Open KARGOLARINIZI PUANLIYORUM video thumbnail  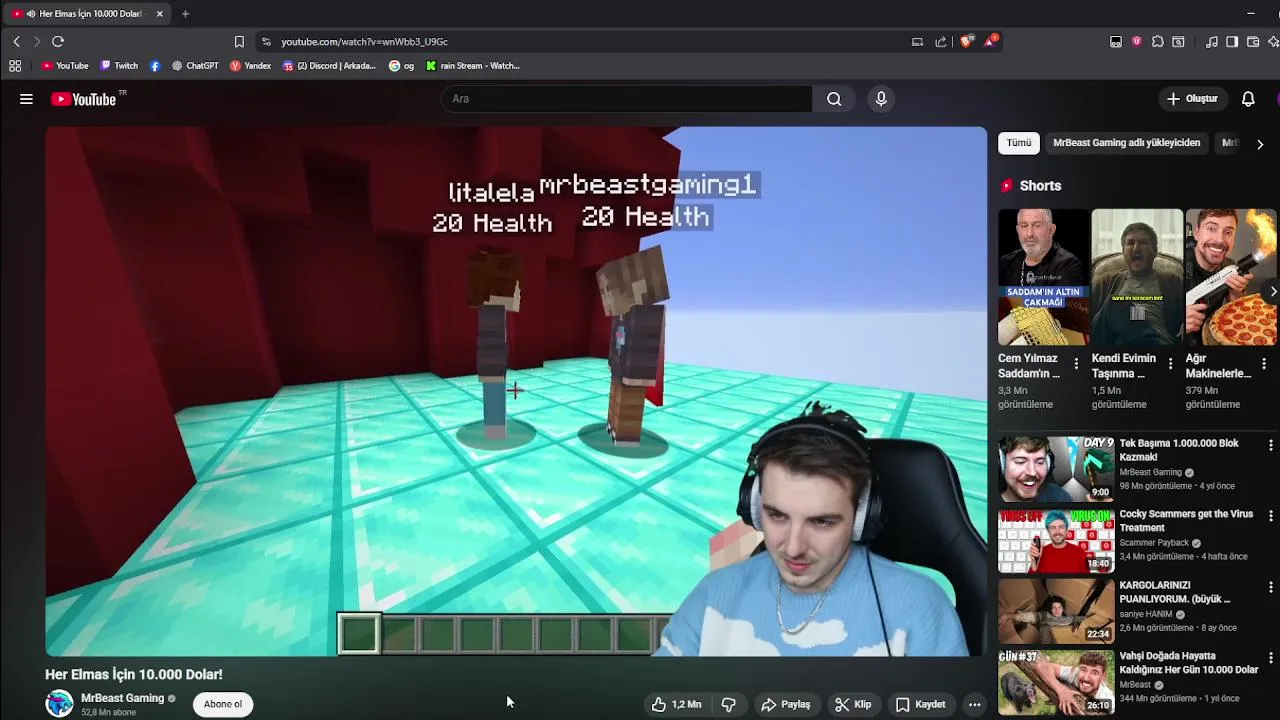click(x=1056, y=610)
